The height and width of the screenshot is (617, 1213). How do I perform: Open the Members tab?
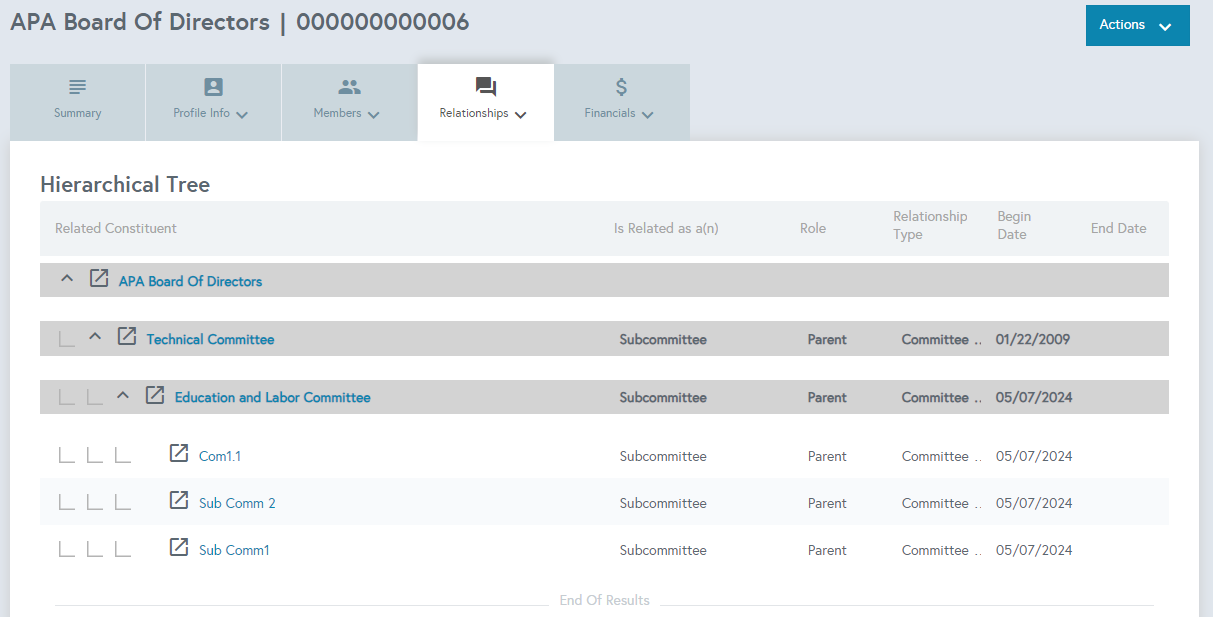coord(349,102)
